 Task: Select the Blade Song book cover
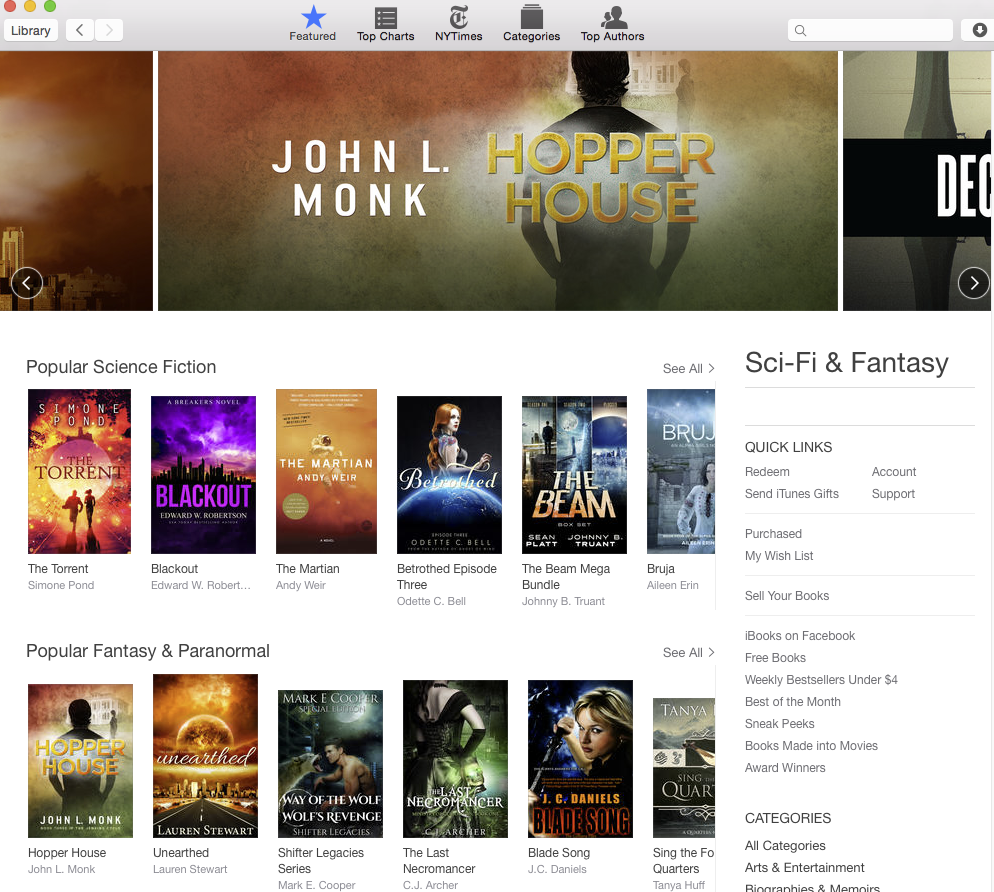580,758
